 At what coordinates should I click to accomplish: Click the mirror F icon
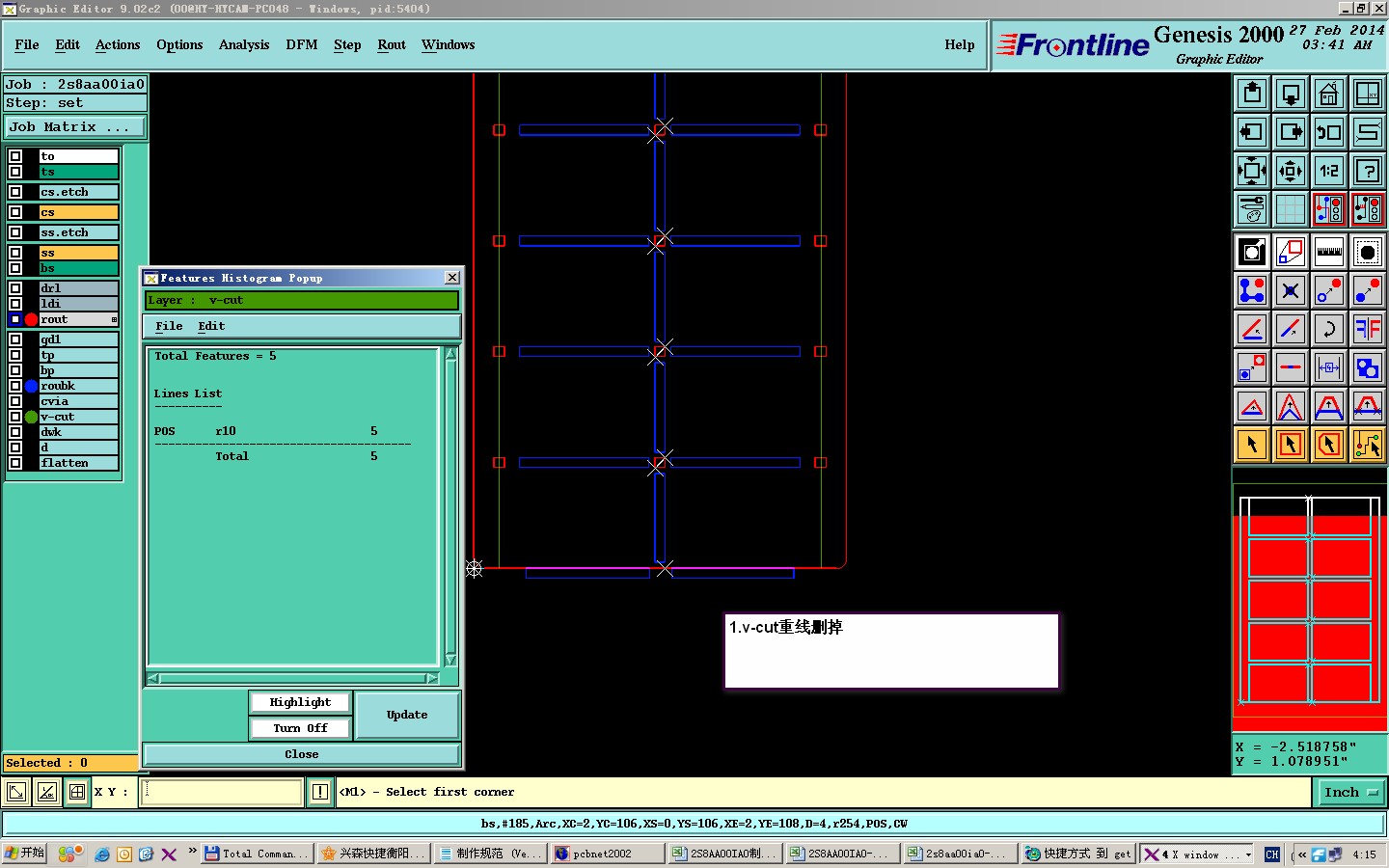click(1368, 329)
